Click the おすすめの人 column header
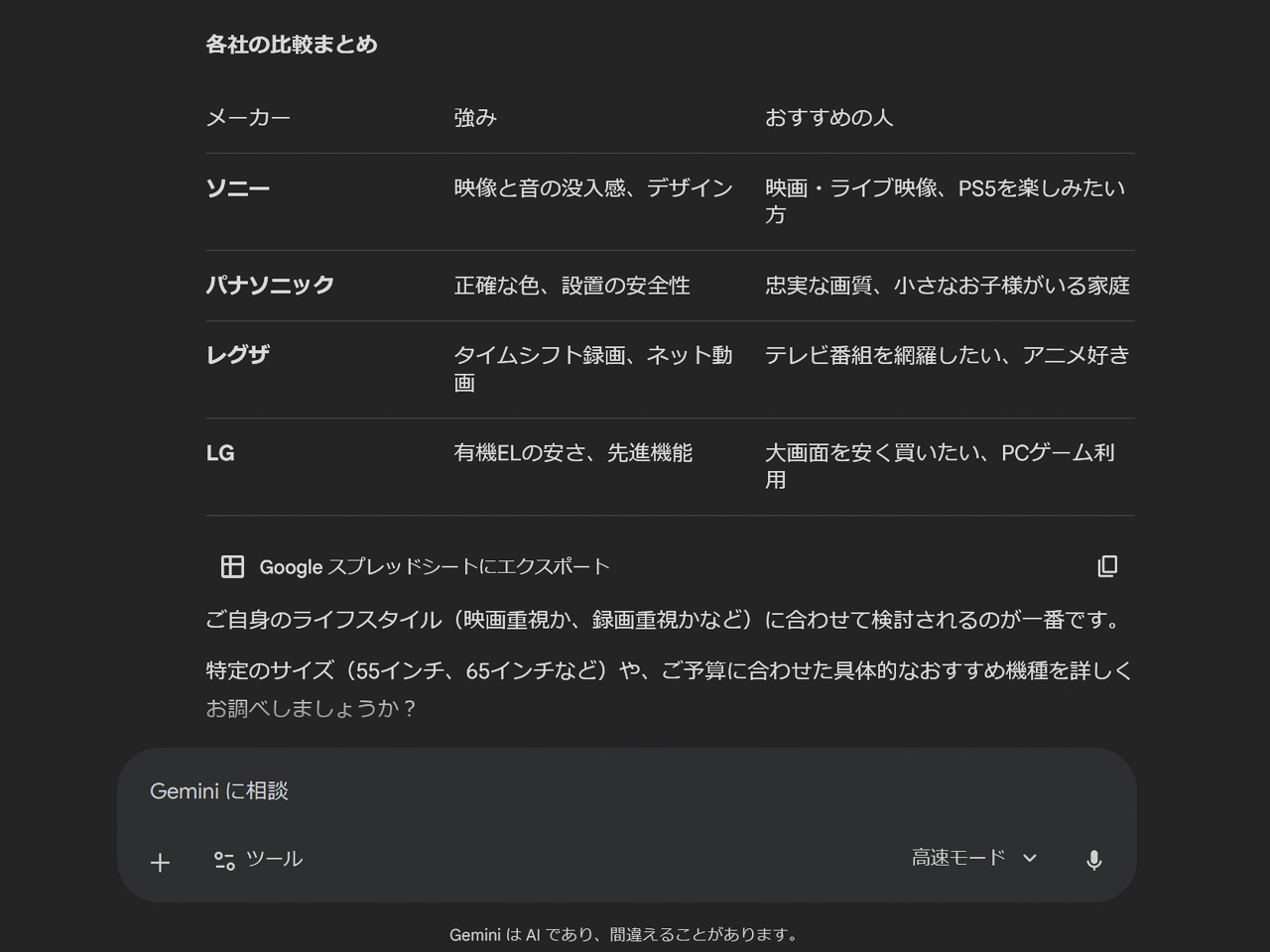The width and height of the screenshot is (1270, 952). [x=828, y=118]
